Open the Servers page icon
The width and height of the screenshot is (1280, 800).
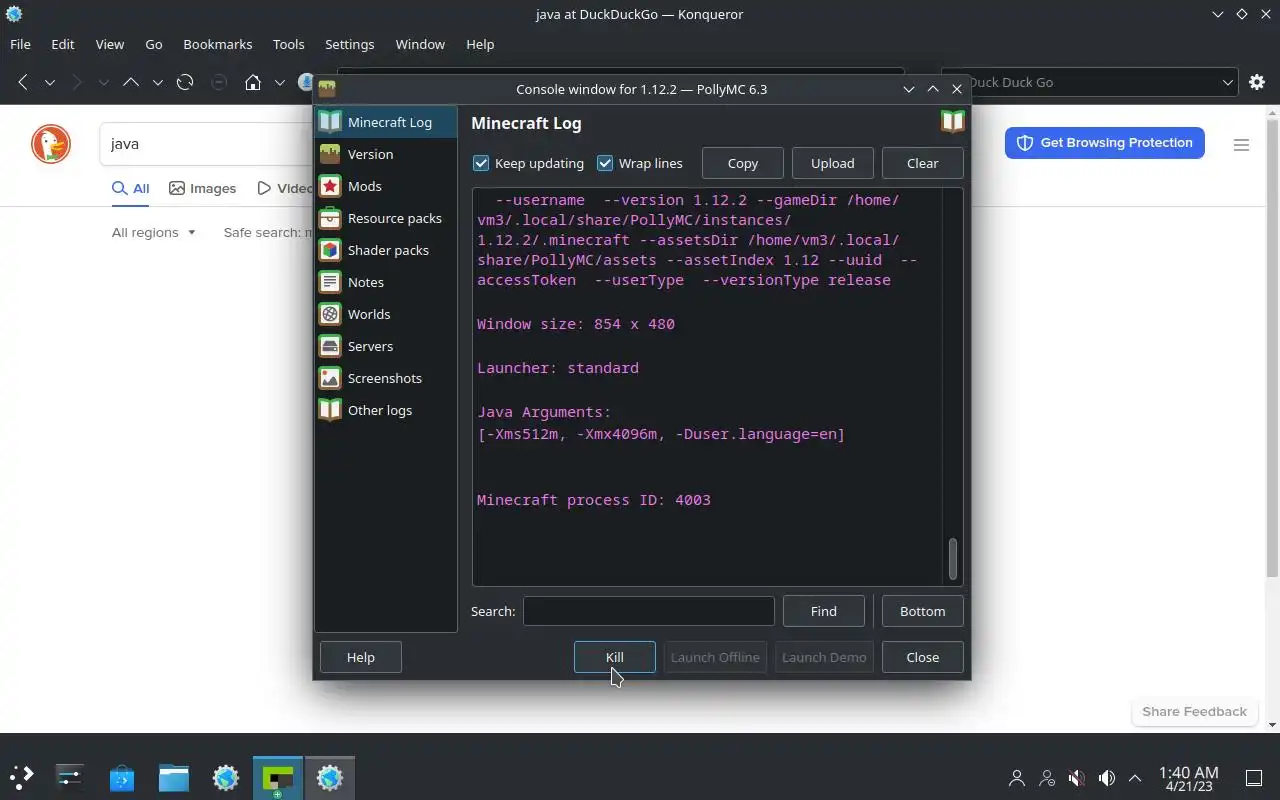330,346
